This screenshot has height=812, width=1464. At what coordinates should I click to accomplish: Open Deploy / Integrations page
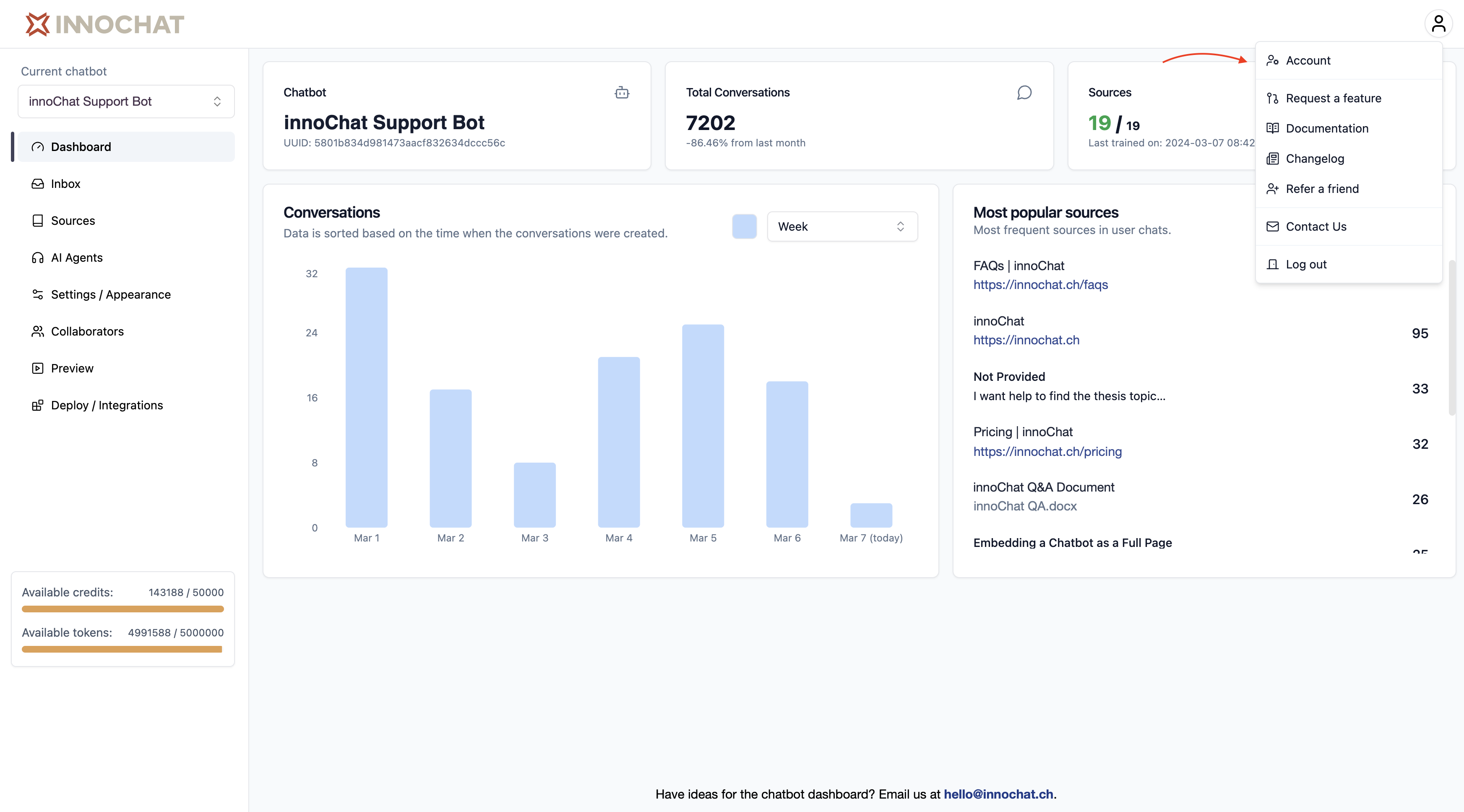[x=107, y=405]
